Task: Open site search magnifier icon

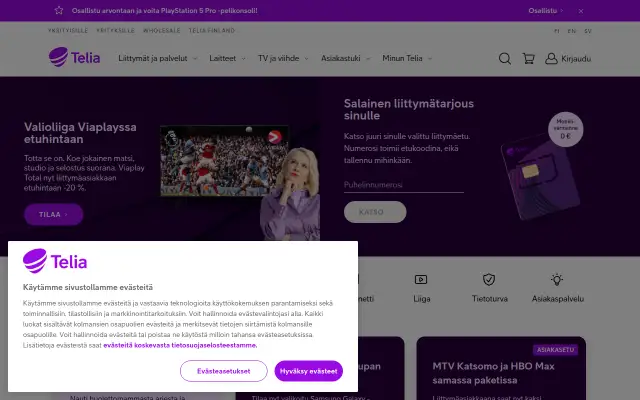Action: click(x=505, y=59)
